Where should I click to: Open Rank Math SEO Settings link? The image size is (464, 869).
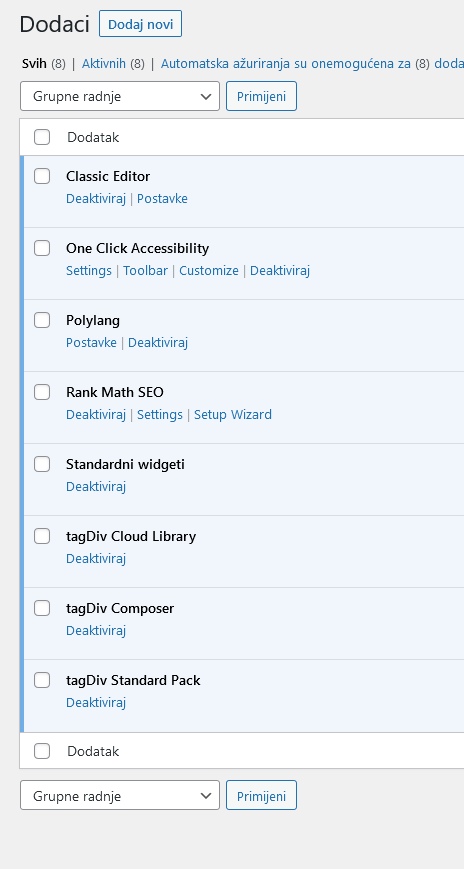[x=160, y=415]
